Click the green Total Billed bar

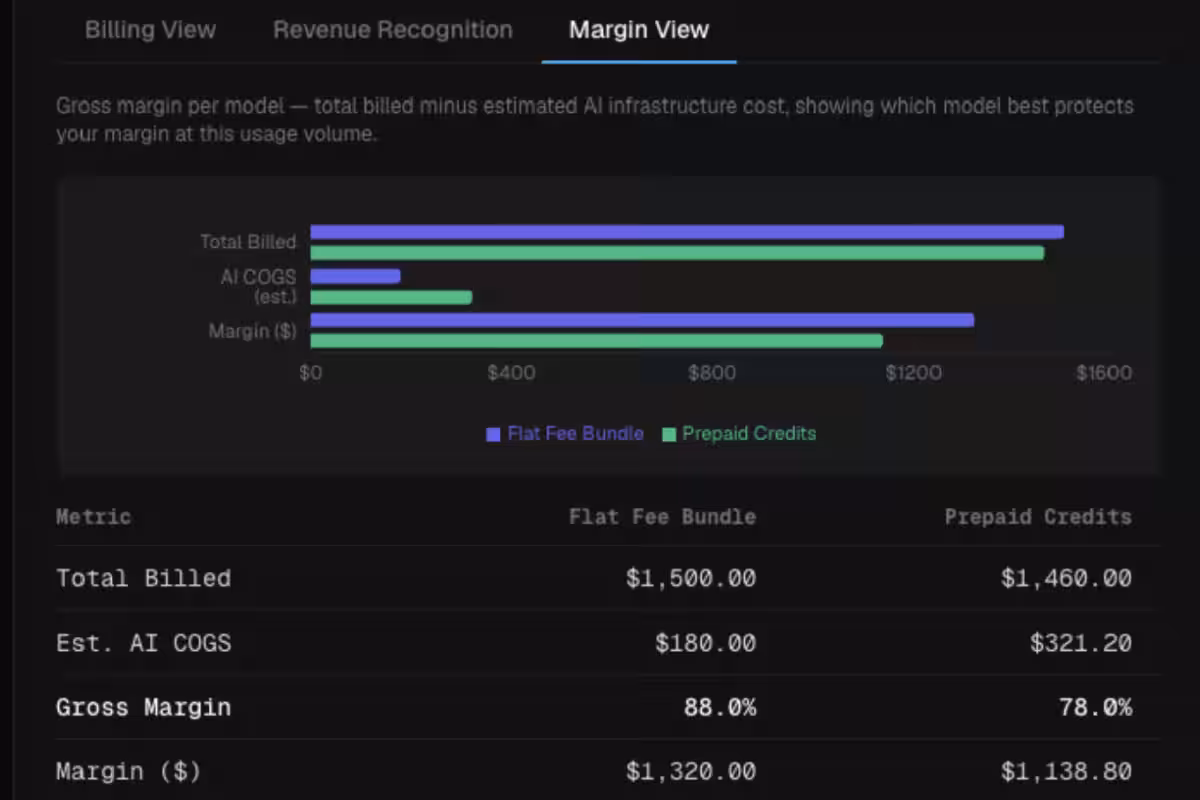click(677, 253)
